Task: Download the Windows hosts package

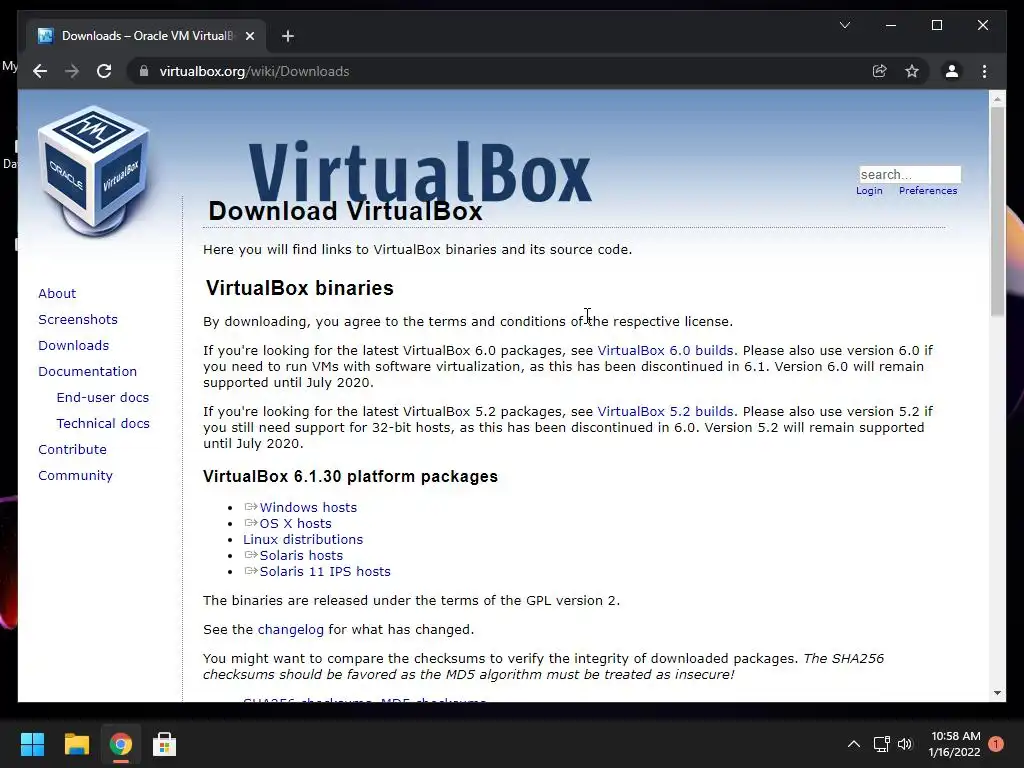Action: coord(308,507)
